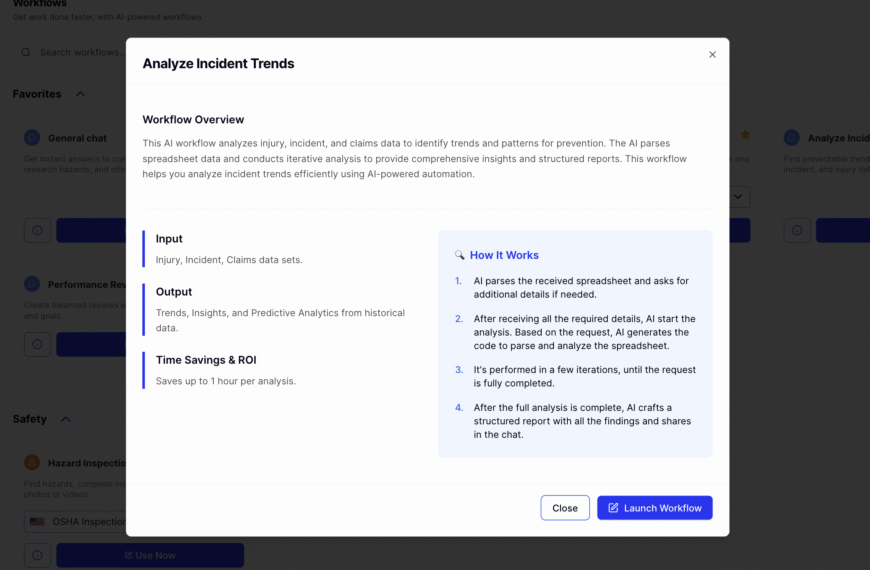Click the Launch Workflow button

pyautogui.click(x=655, y=508)
